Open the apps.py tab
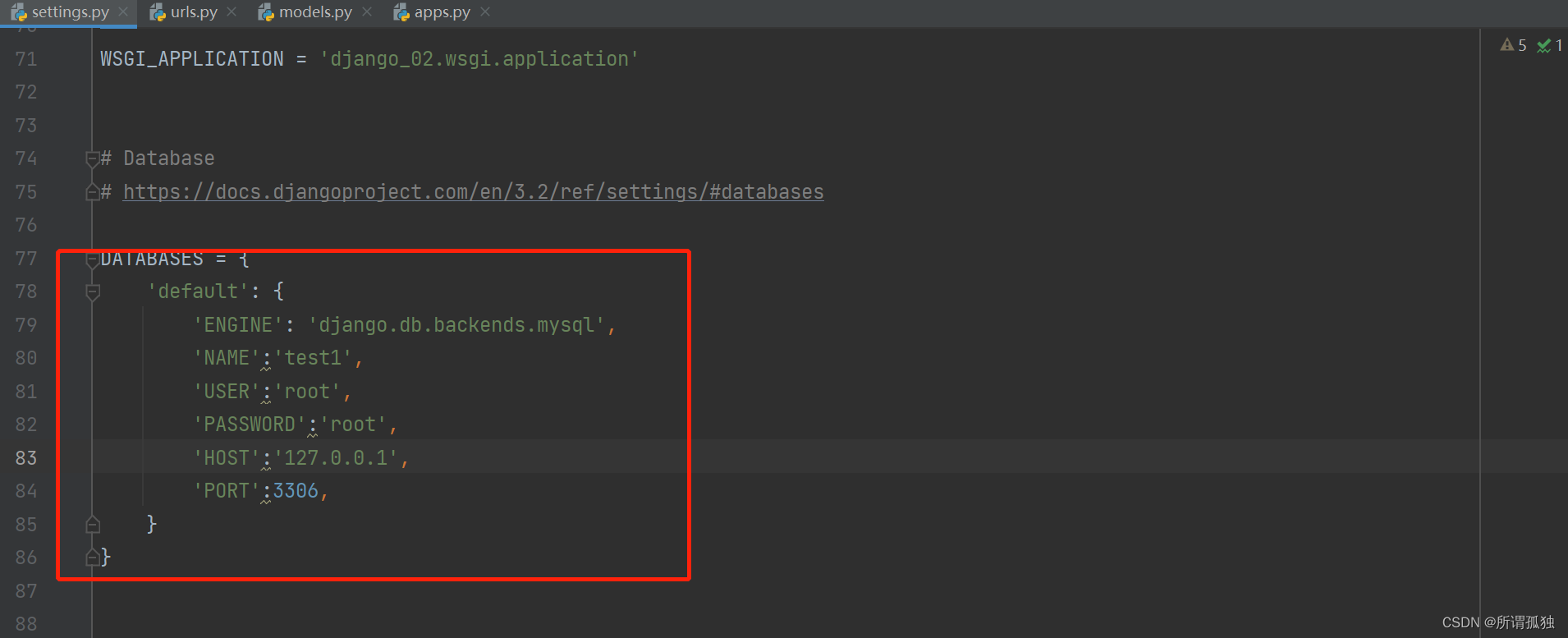This screenshot has width=1568, height=638. [x=442, y=12]
